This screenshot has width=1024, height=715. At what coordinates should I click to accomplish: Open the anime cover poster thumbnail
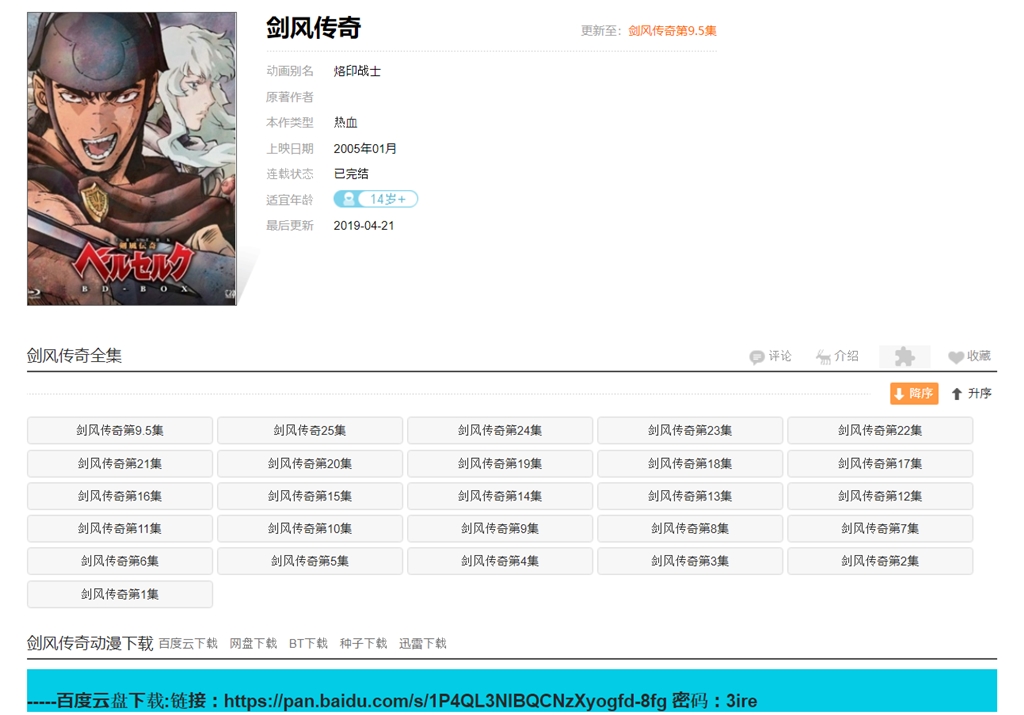[132, 159]
